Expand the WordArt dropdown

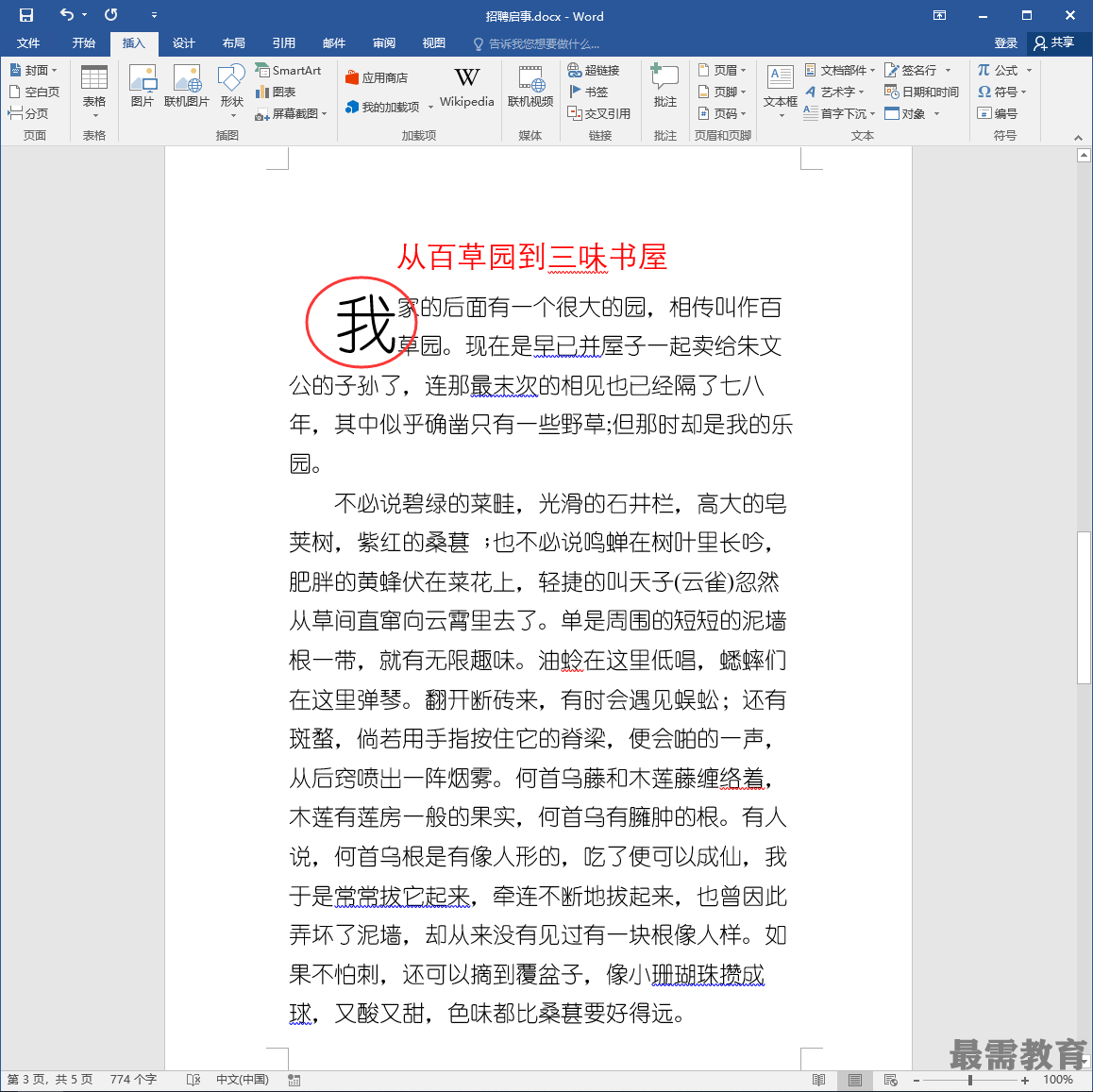[862, 92]
